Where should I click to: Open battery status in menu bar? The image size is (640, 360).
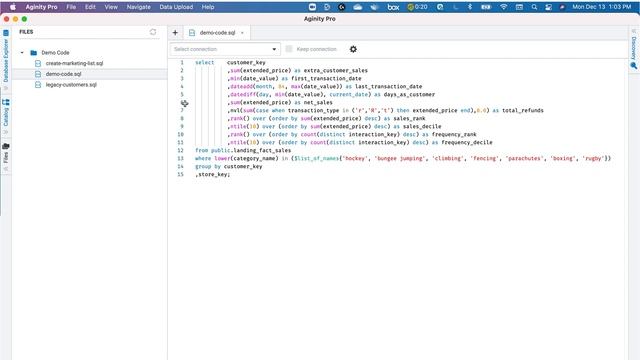(x=486, y=7)
